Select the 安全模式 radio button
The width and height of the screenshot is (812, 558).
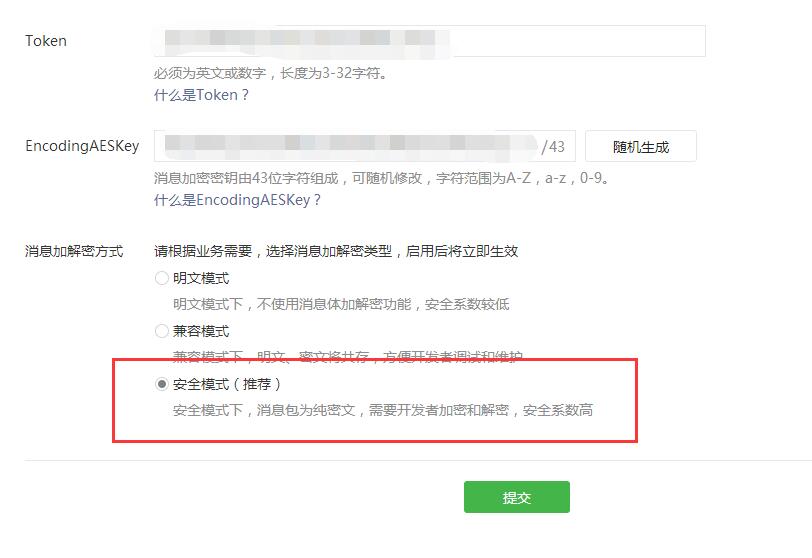click(x=162, y=384)
